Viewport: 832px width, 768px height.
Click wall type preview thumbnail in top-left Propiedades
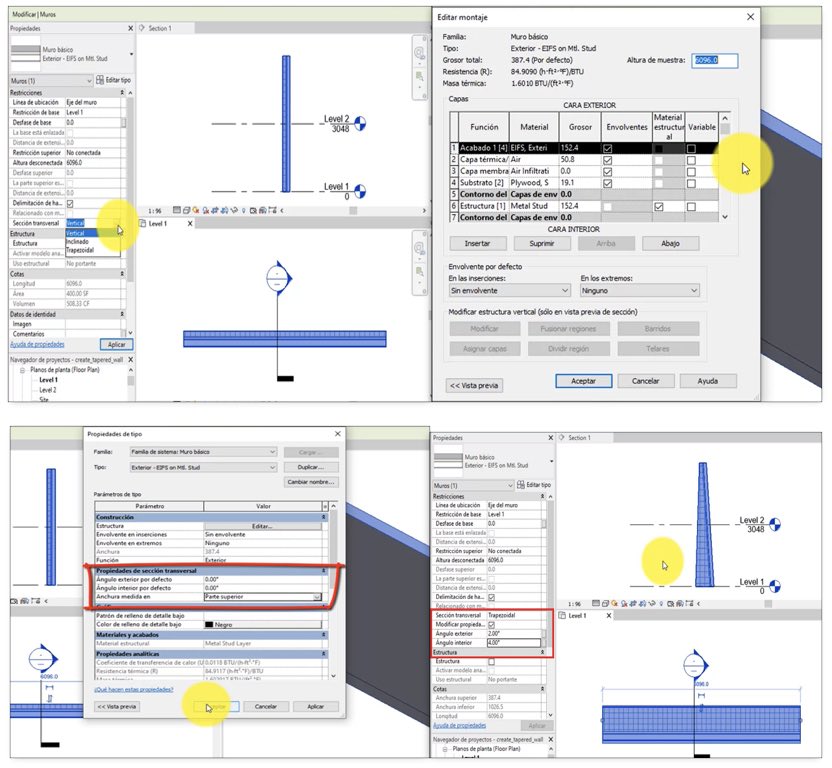click(25, 54)
